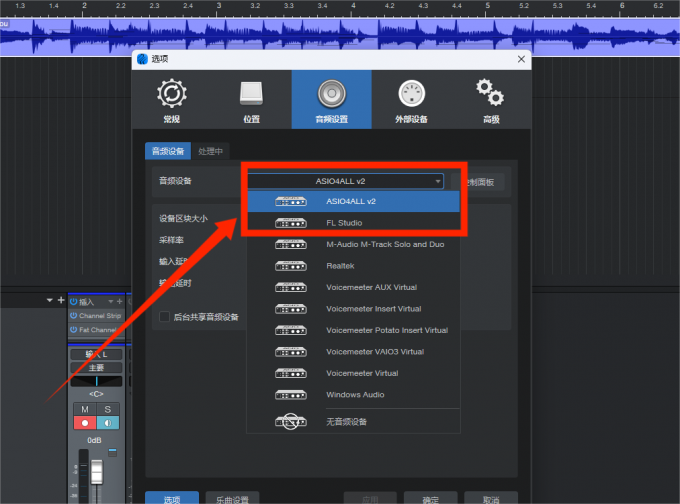
Task: Open the 位置 (Locations) settings icon
Action: (x=251, y=101)
